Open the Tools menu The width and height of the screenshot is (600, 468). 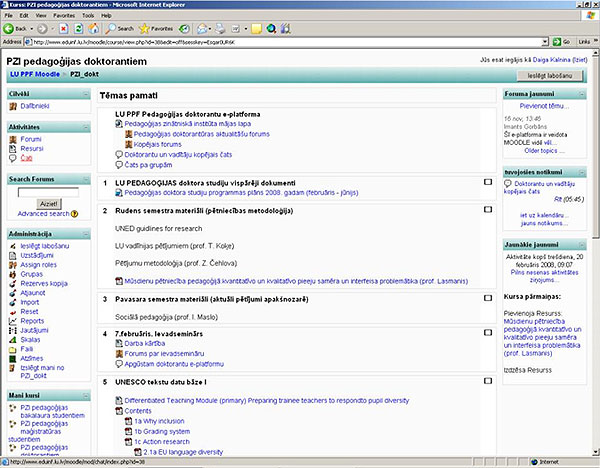point(88,16)
